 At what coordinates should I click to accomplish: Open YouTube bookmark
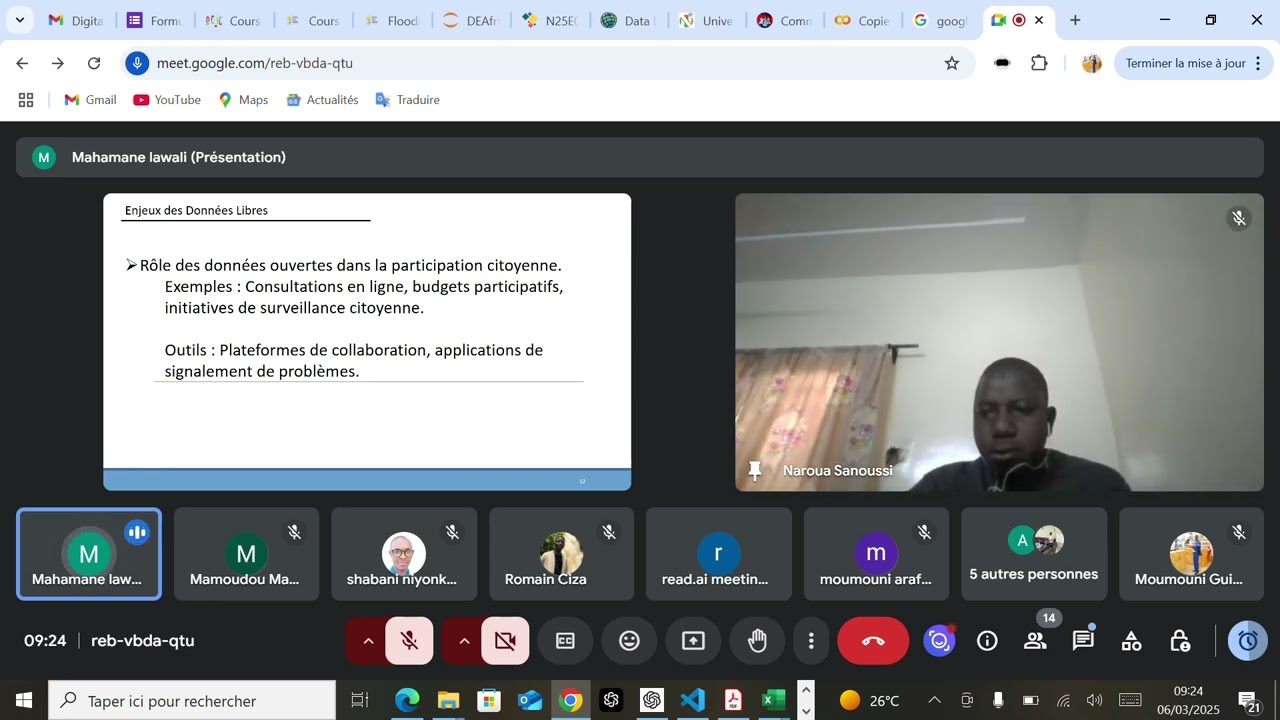click(x=167, y=100)
